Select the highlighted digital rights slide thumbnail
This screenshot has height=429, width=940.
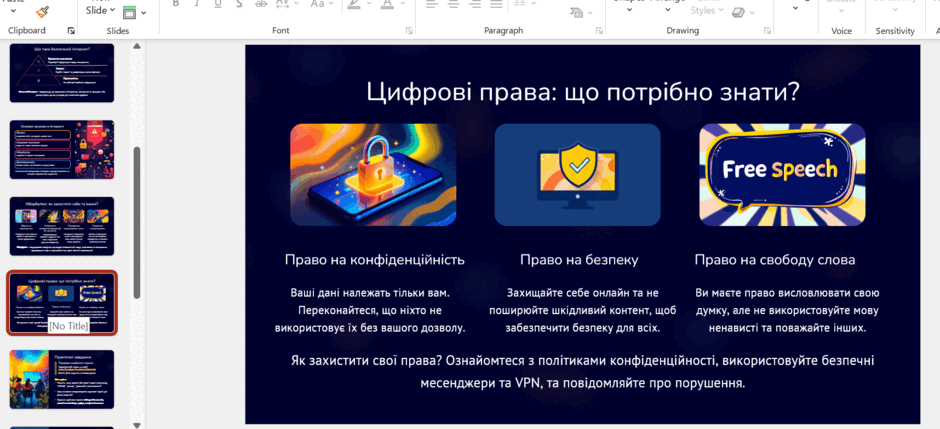click(x=62, y=303)
